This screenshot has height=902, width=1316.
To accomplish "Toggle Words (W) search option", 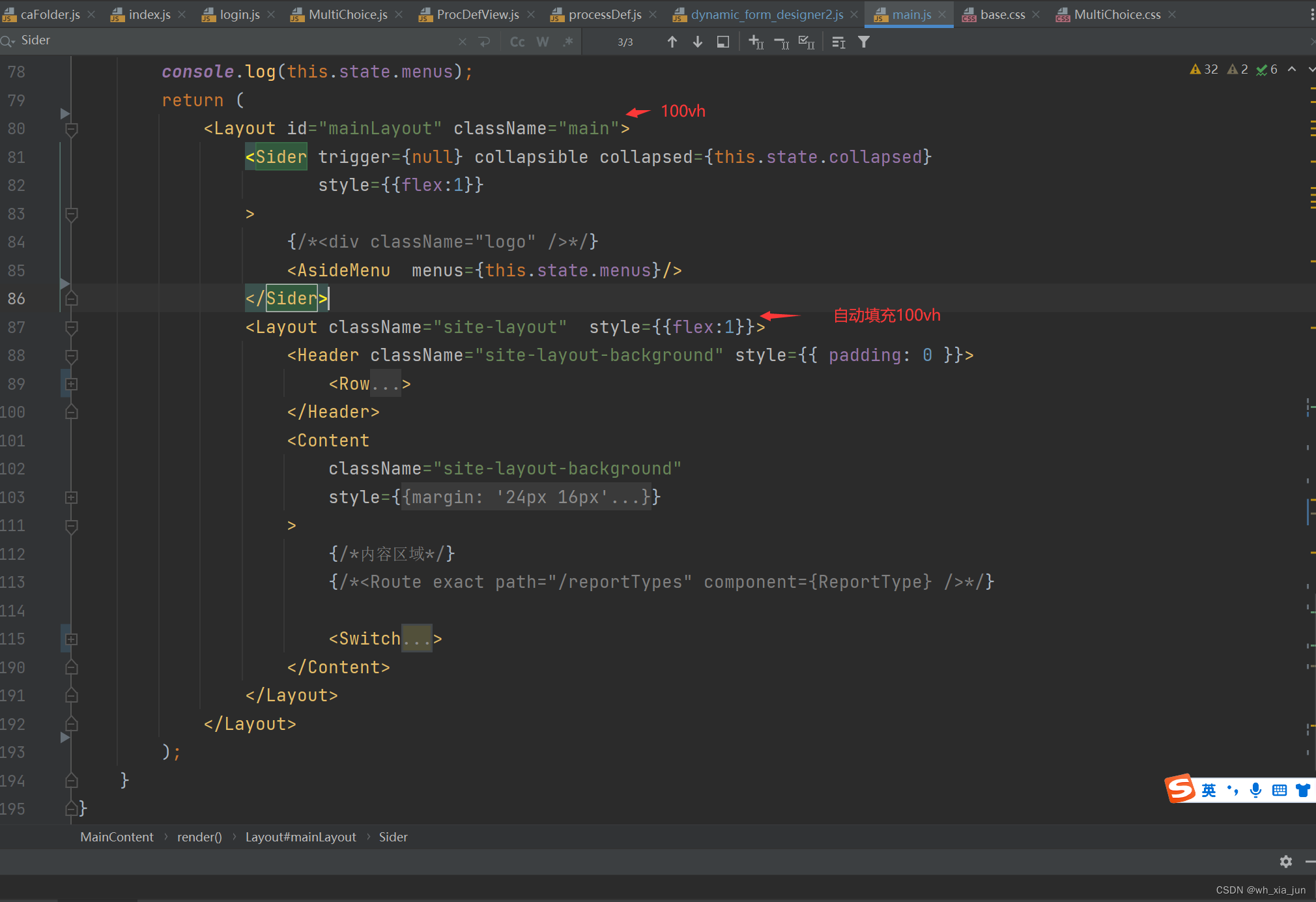I will [542, 42].
